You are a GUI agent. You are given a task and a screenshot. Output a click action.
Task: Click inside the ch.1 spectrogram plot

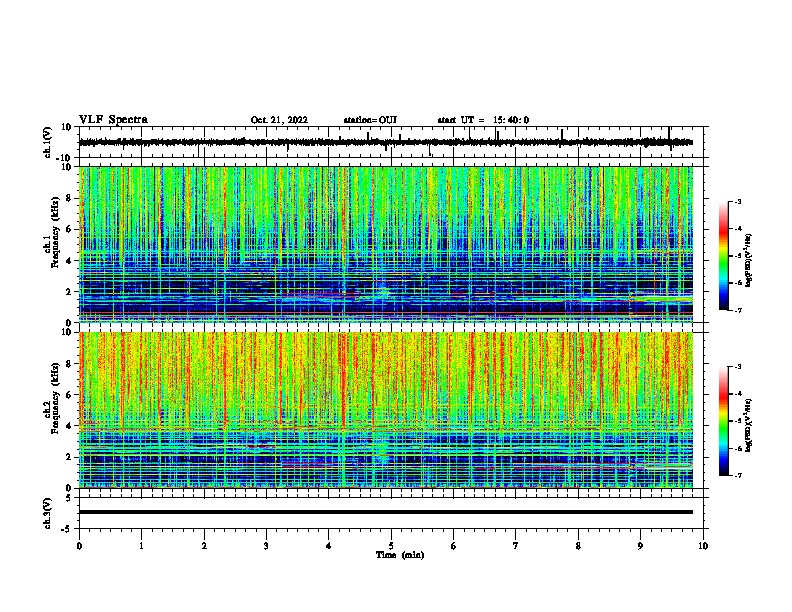[x=385, y=244]
